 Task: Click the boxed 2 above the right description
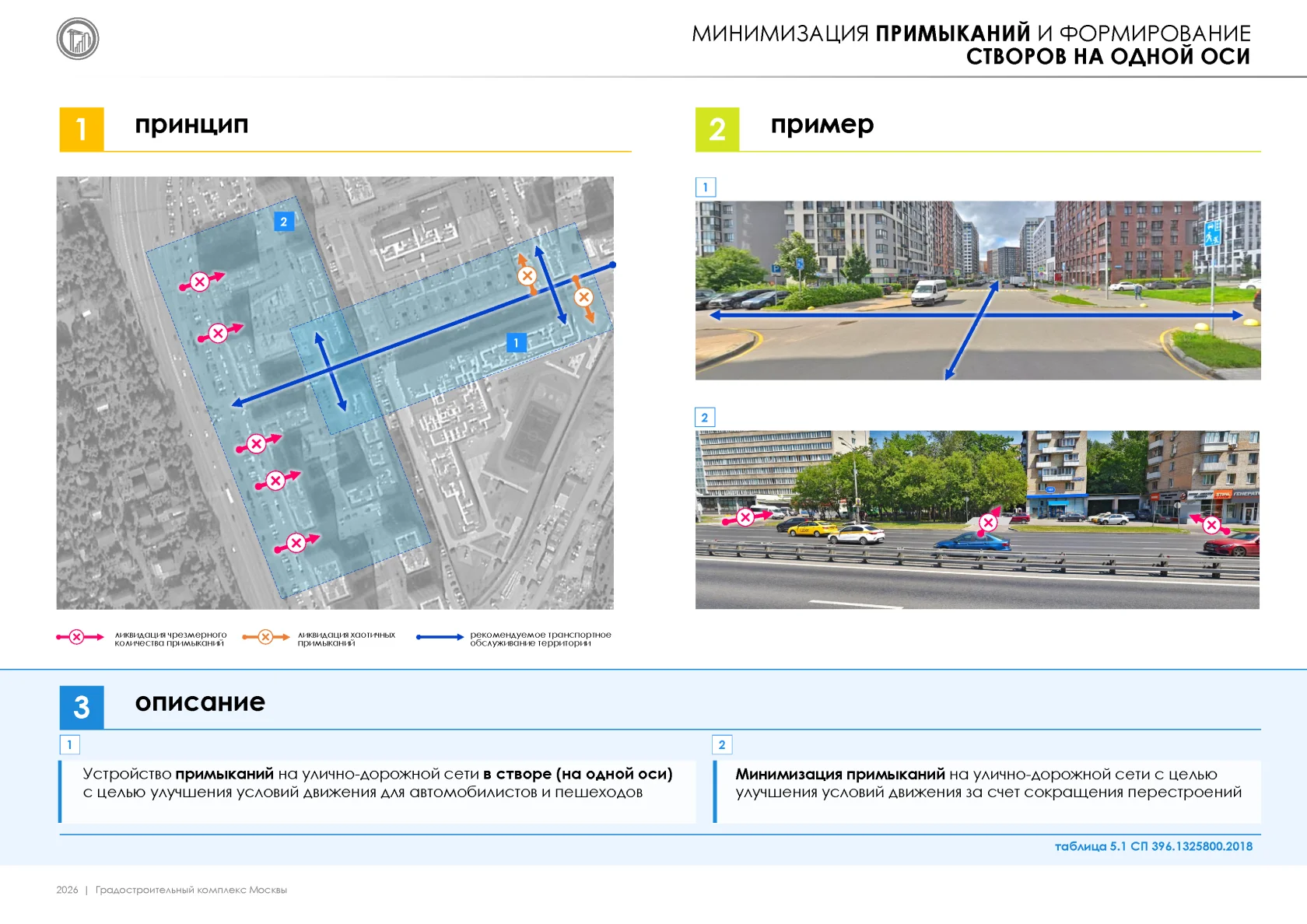(x=722, y=744)
